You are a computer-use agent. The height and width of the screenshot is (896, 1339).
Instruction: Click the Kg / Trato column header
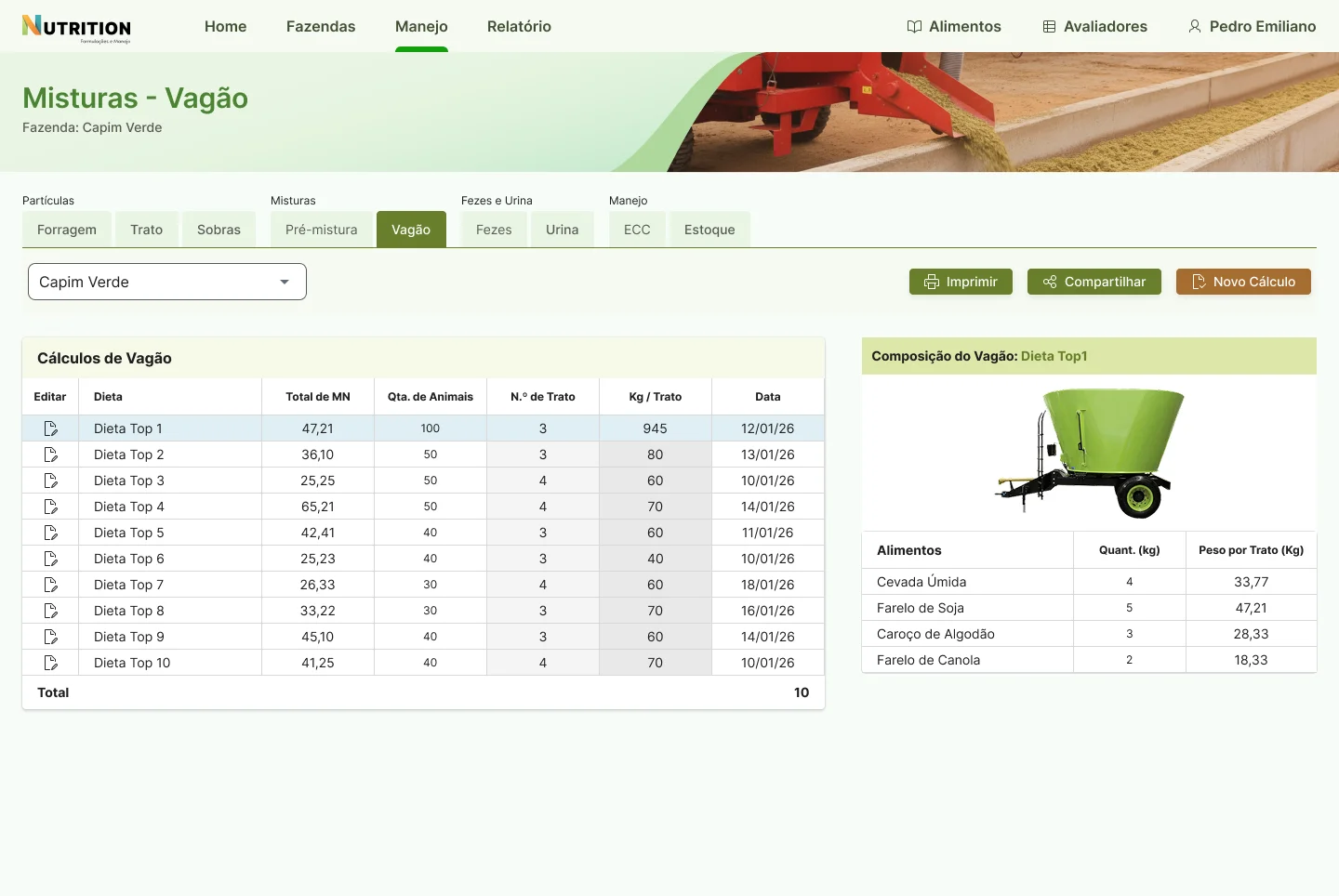tap(656, 397)
